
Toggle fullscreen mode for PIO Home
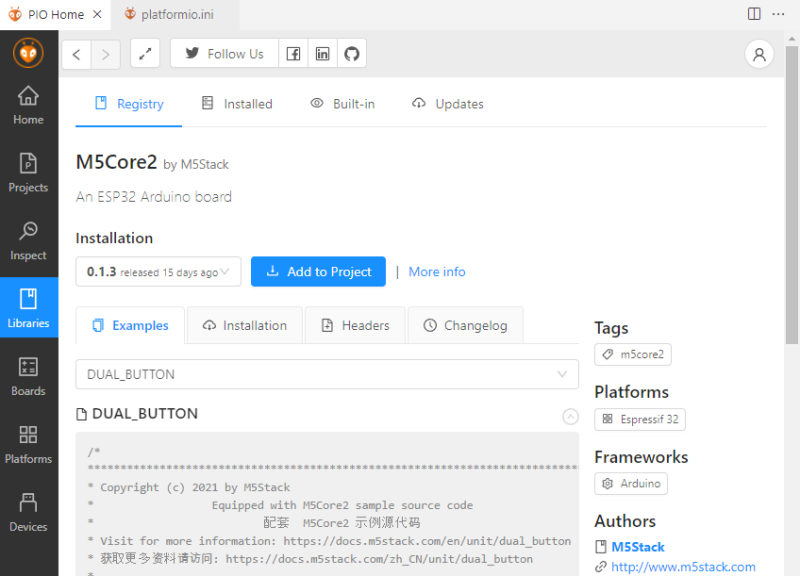pos(145,53)
